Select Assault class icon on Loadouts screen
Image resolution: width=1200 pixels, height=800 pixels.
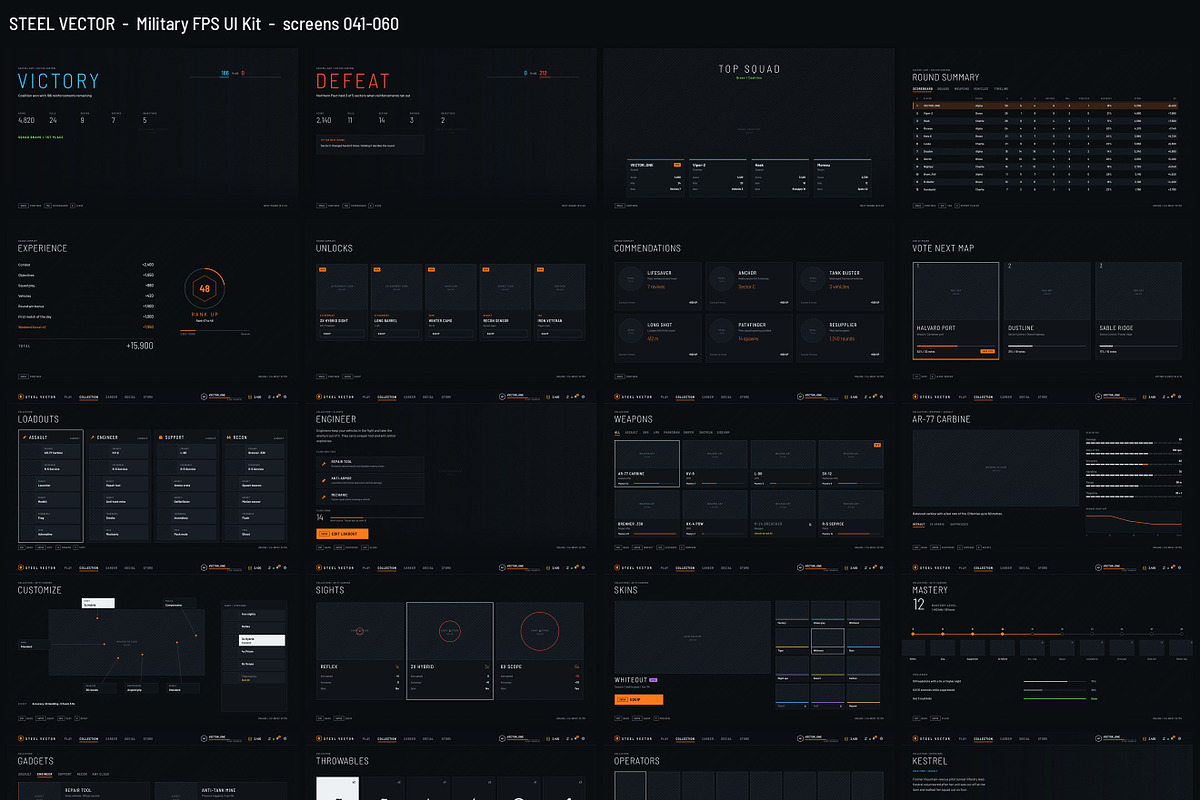click(x=24, y=437)
